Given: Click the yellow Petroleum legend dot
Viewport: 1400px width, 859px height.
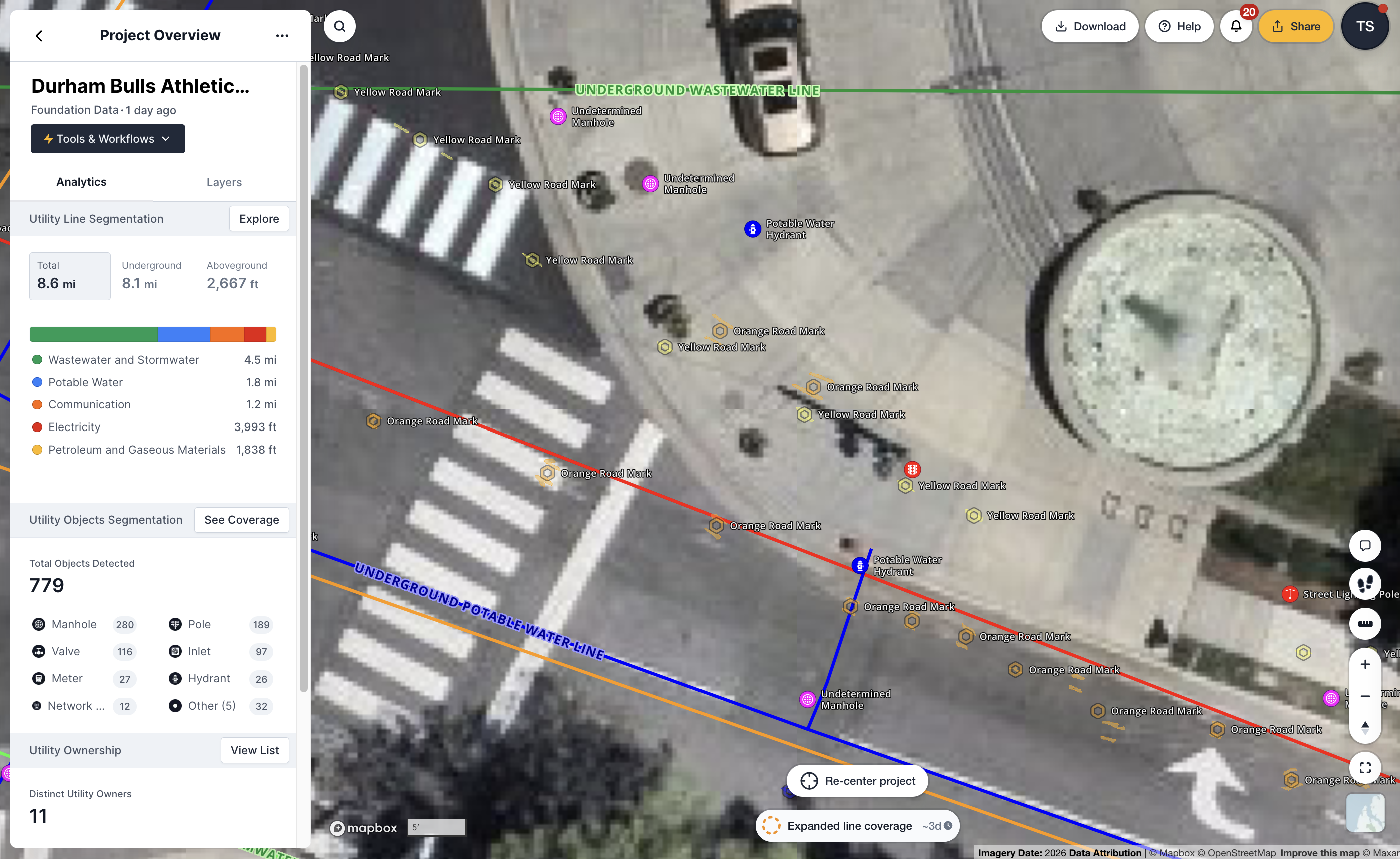Looking at the screenshot, I should 37,450.
